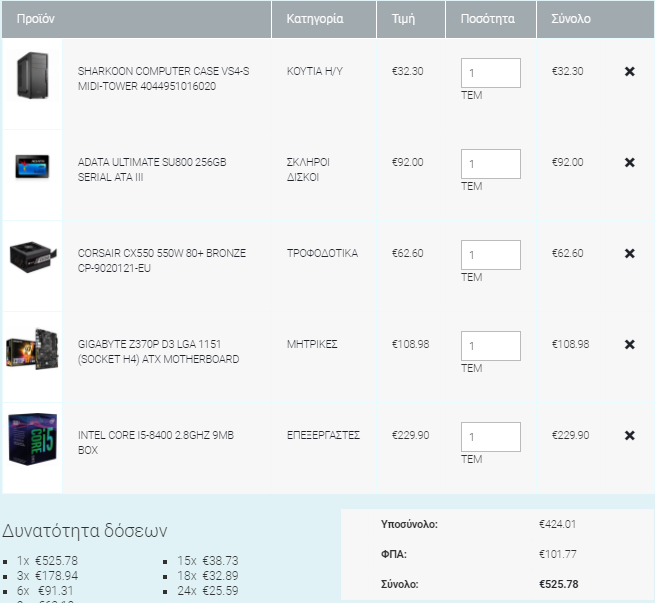The image size is (655, 603).
Task: Open Sharkoon case product thumbnail
Action: (33, 76)
